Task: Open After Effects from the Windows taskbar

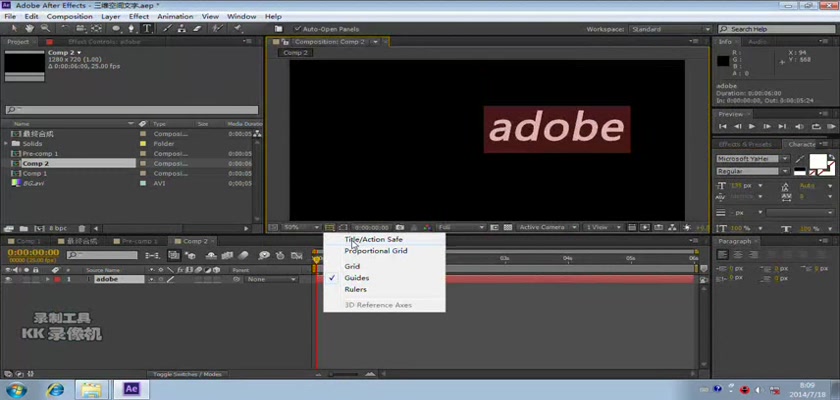Action: [132, 389]
